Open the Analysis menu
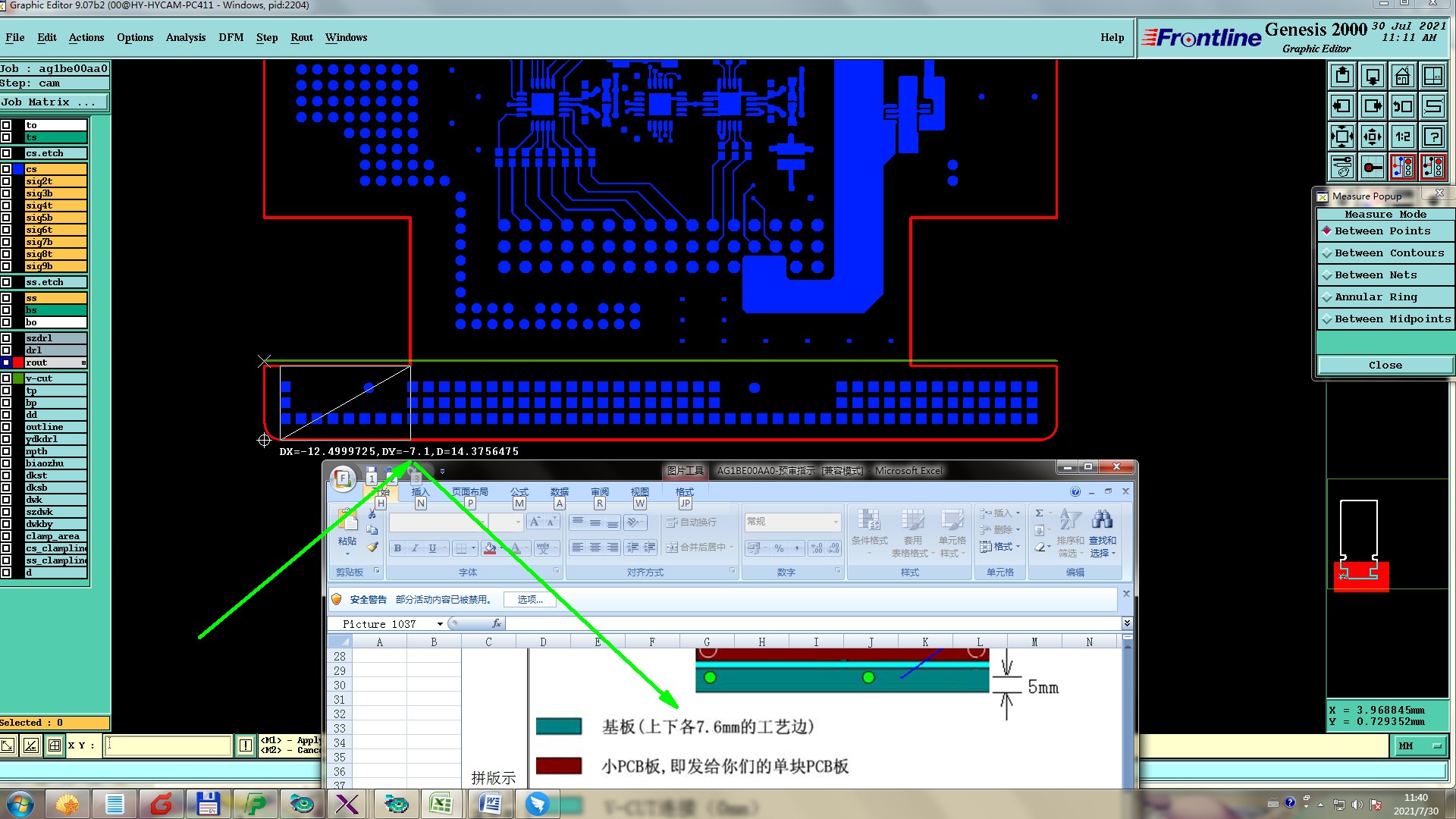 click(x=186, y=37)
